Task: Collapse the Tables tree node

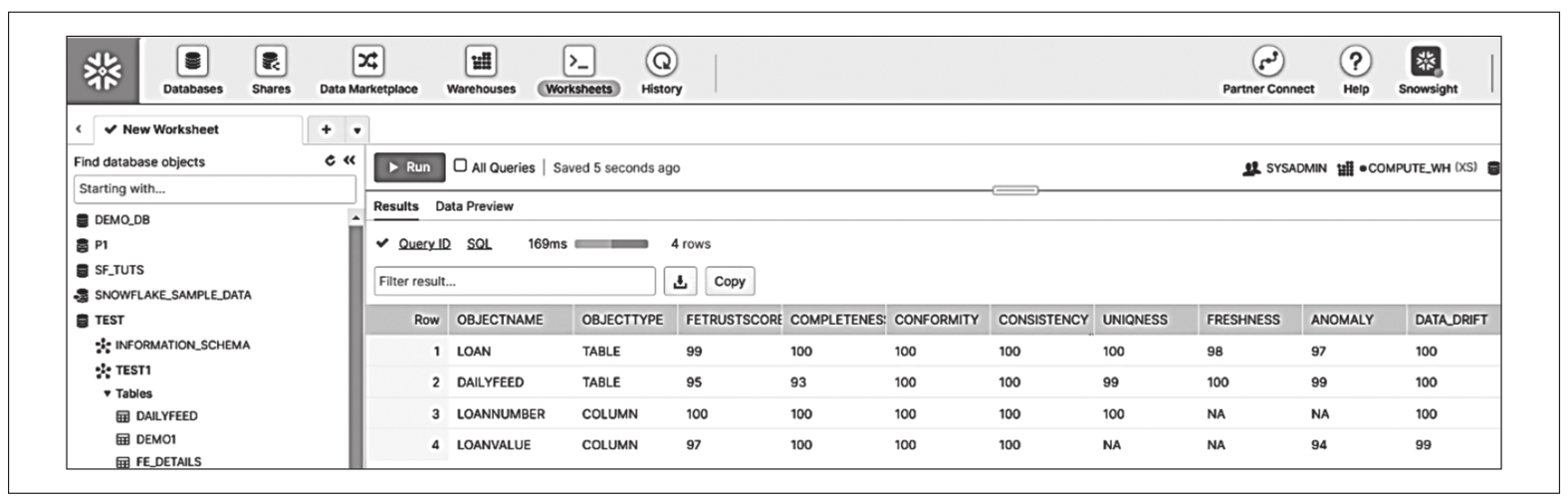Action: pyautogui.click(x=108, y=394)
